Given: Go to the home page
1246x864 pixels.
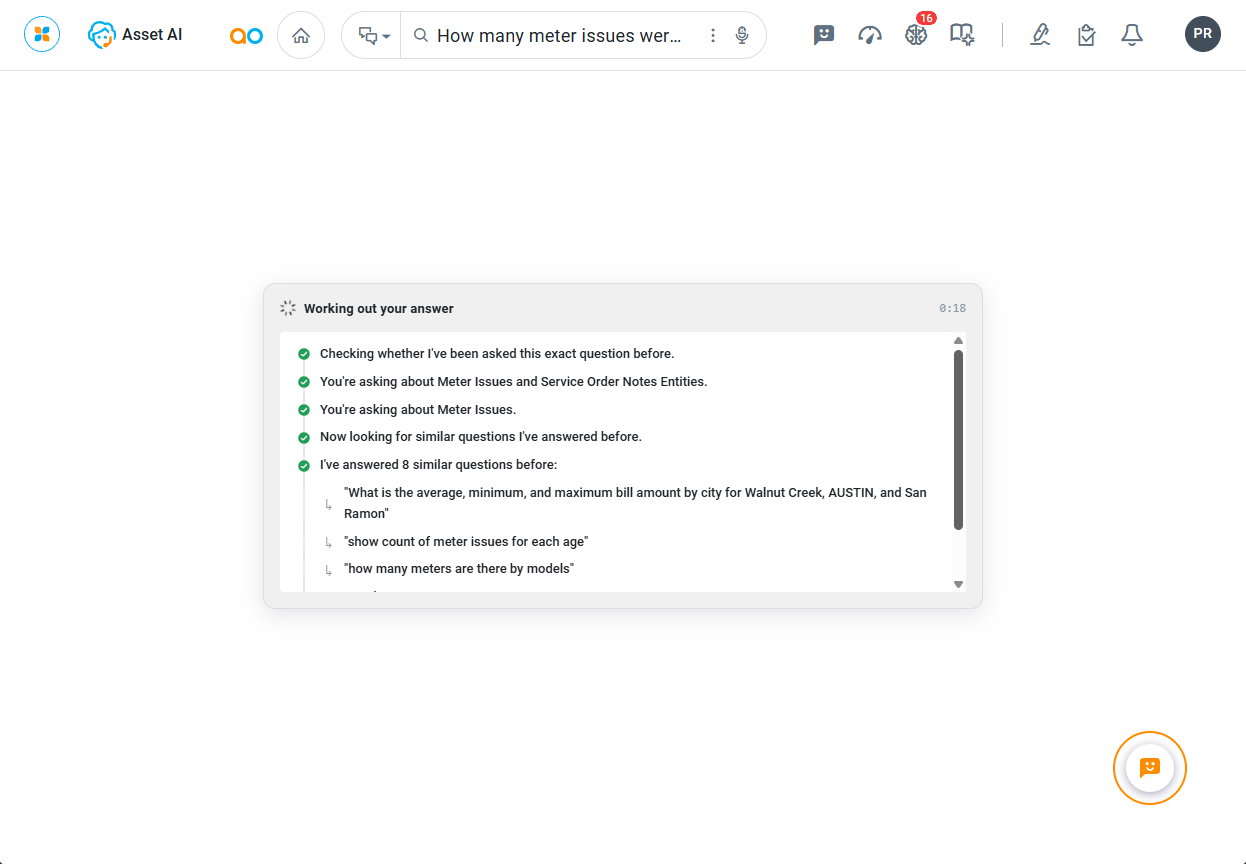Looking at the screenshot, I should pos(301,35).
